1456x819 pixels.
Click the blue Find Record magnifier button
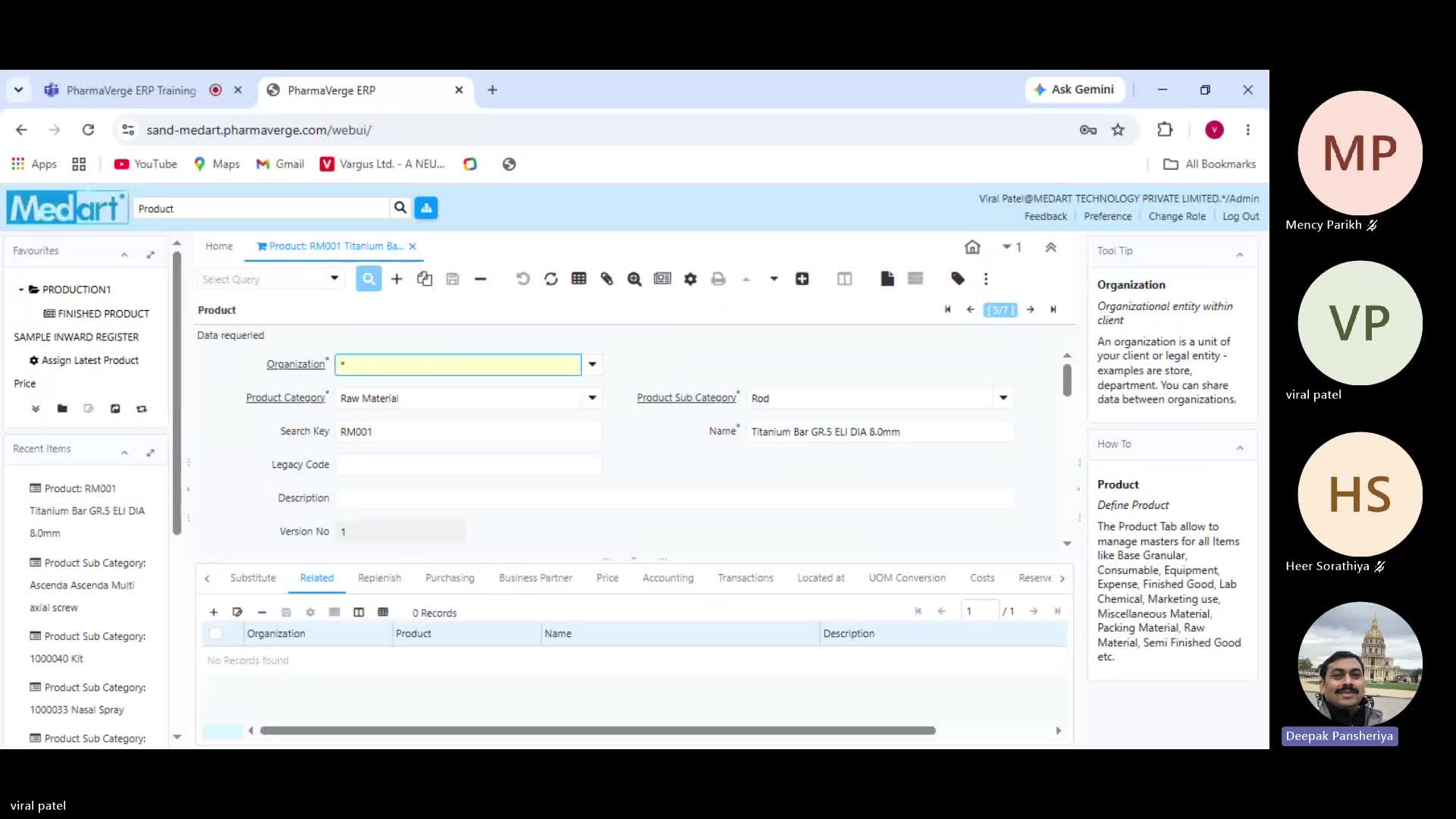tap(369, 279)
